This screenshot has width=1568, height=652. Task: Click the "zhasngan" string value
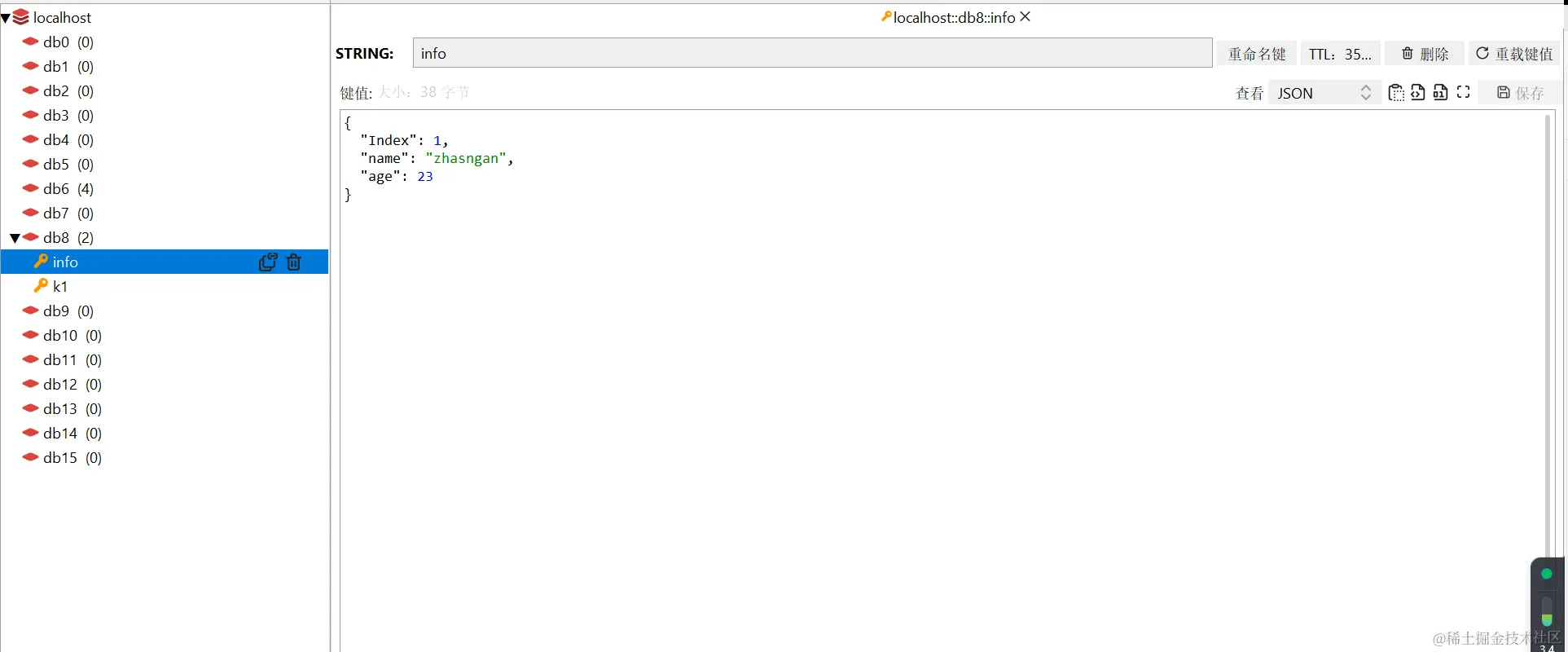point(466,158)
